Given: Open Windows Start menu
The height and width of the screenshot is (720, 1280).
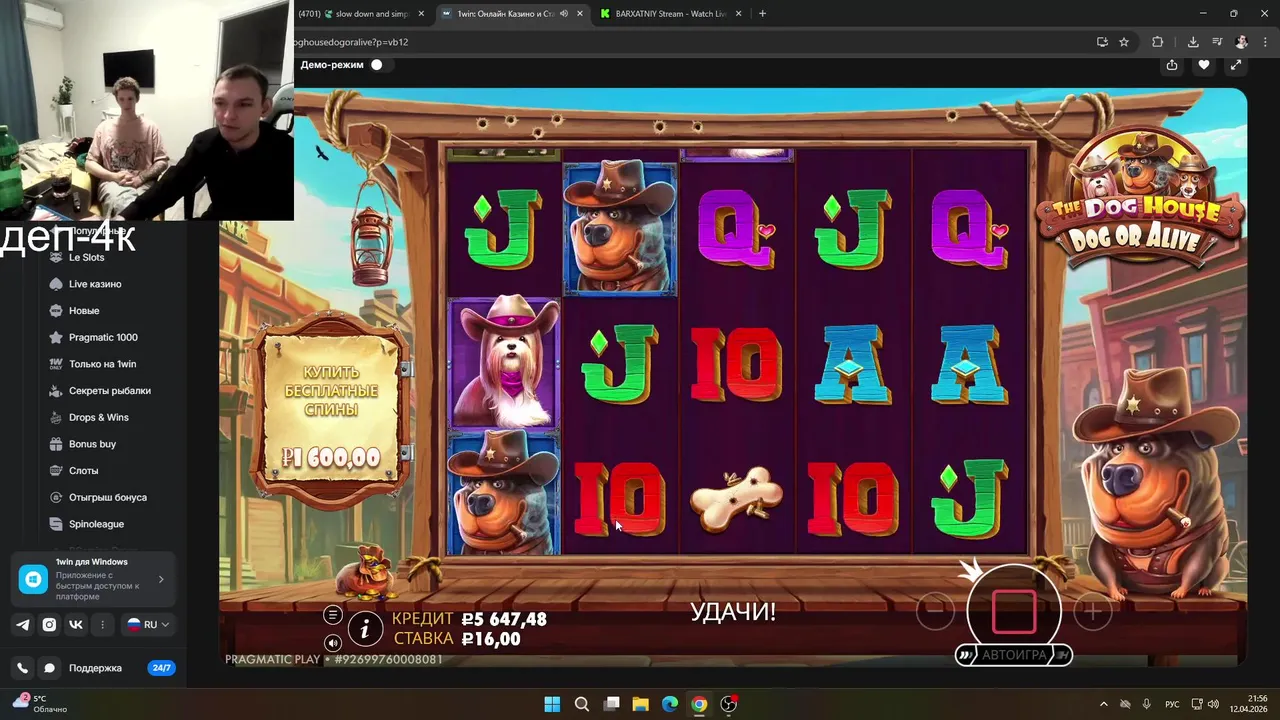Looking at the screenshot, I should [x=552, y=704].
